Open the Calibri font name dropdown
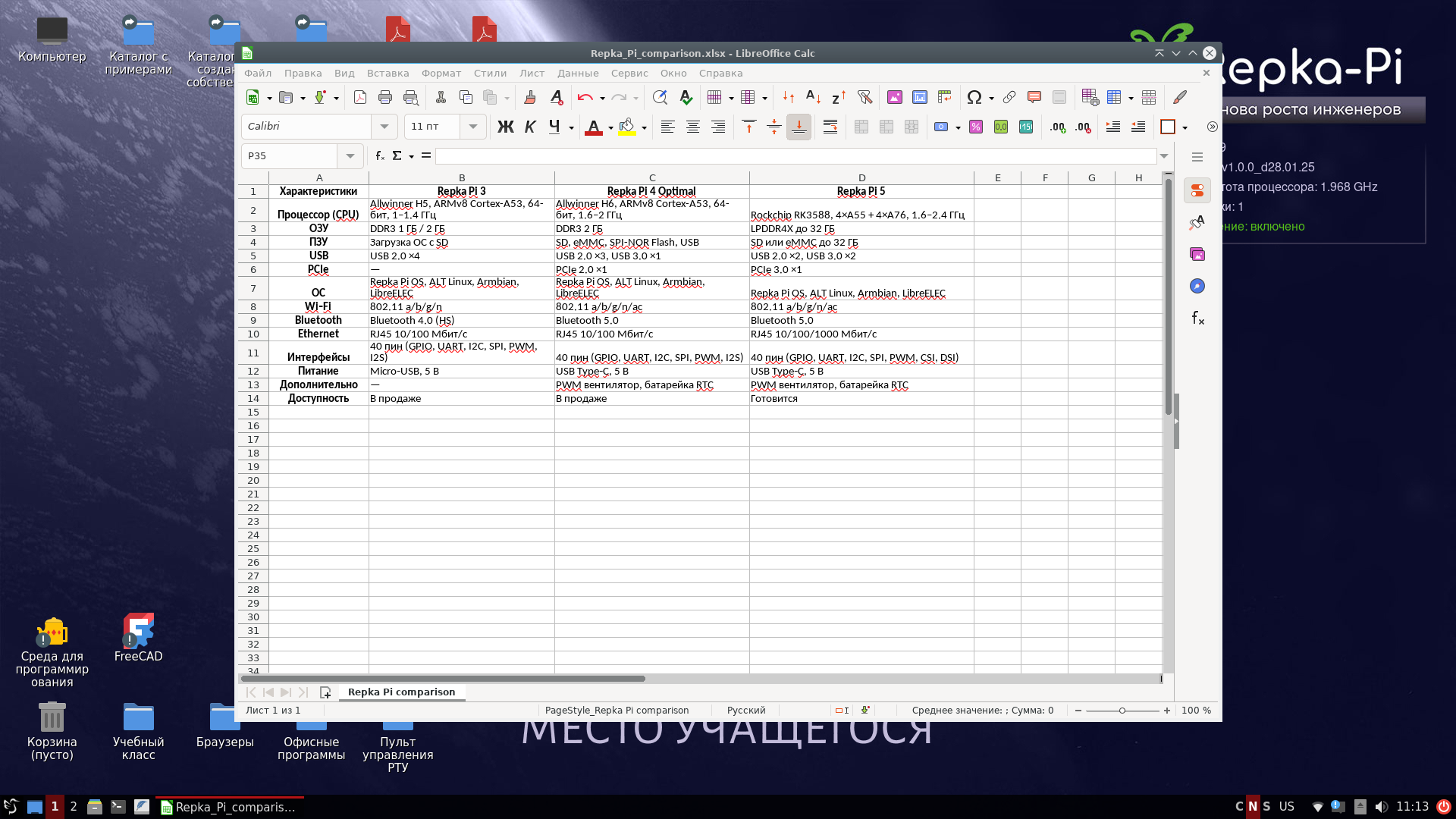Screen dimensions: 1456x819 [385, 127]
